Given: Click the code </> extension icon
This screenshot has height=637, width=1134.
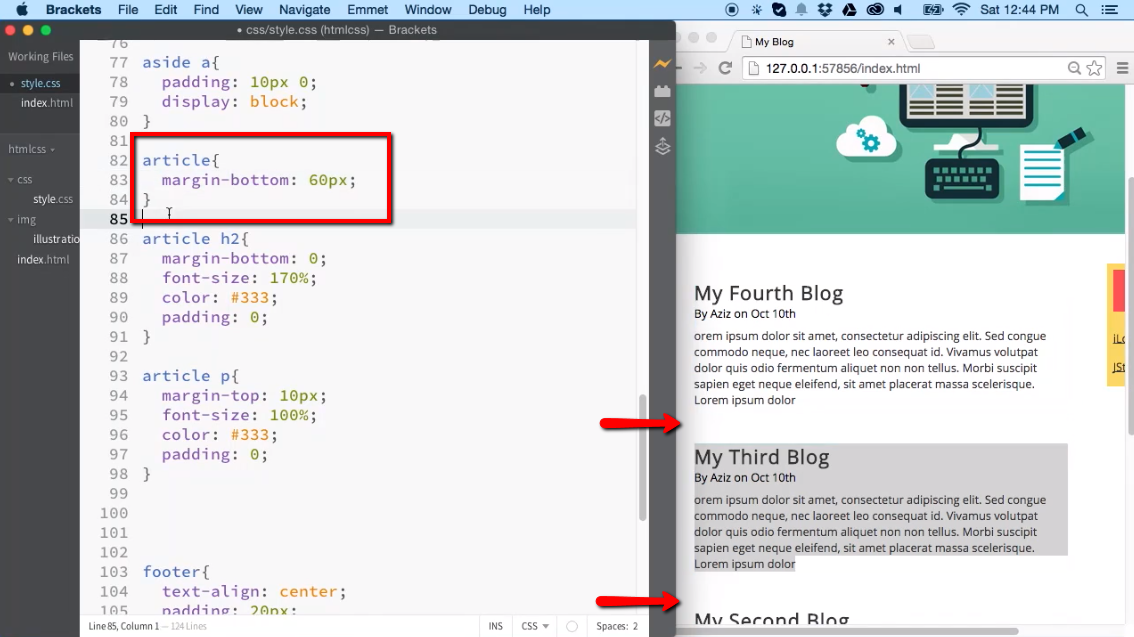Looking at the screenshot, I should [x=661, y=118].
